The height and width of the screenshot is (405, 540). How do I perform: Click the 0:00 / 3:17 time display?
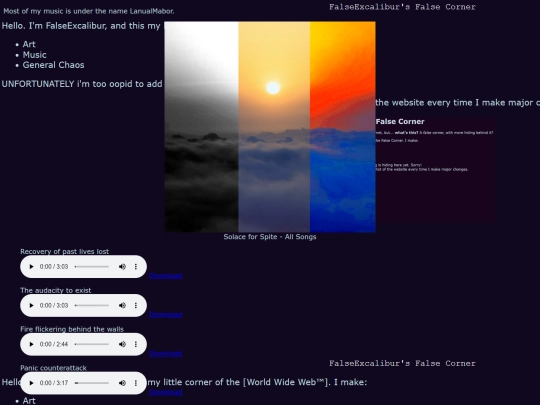[54, 383]
